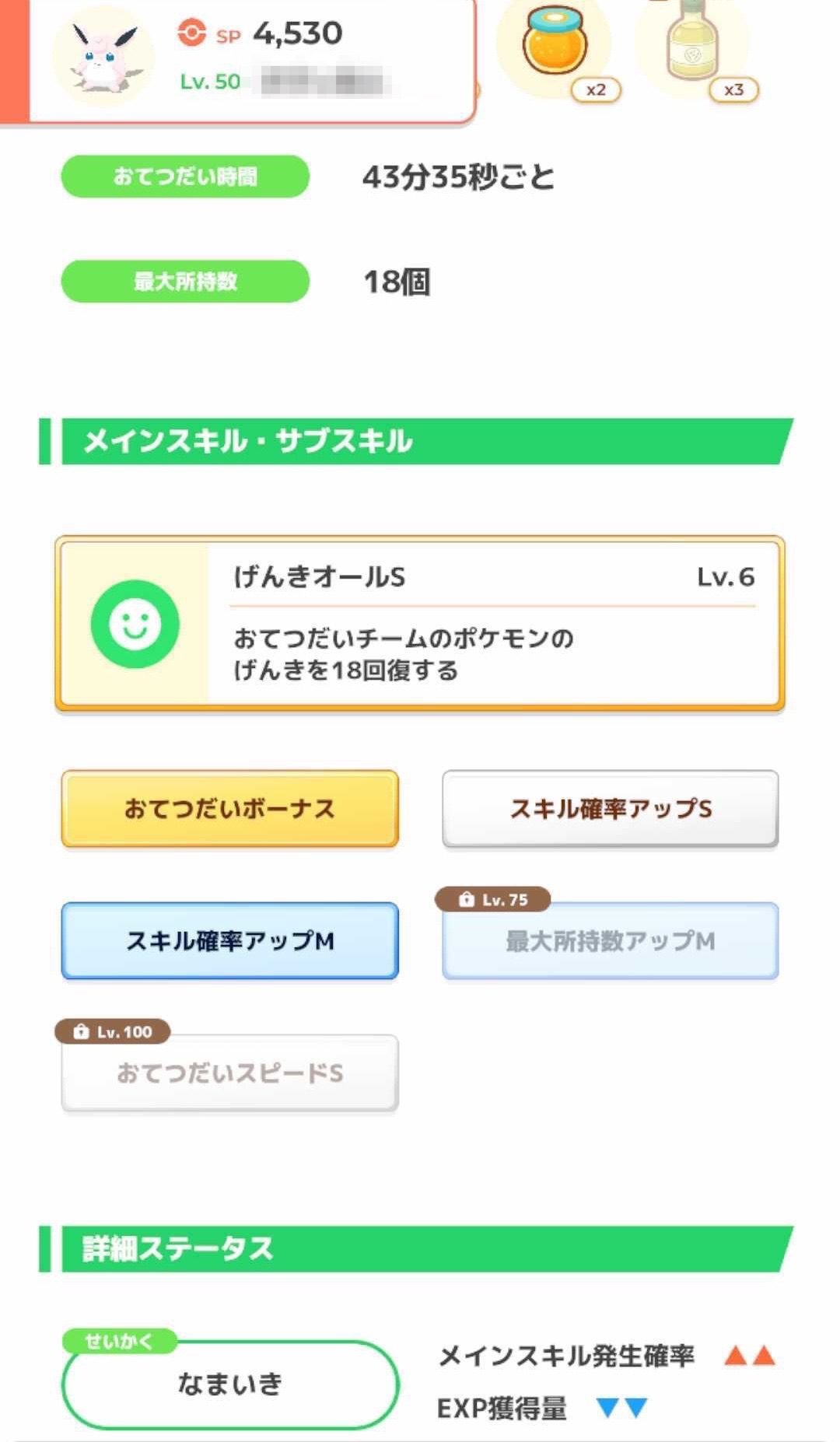Tap the 詳細ステータス section header
This screenshot has width=840, height=1442.
tap(420, 1249)
